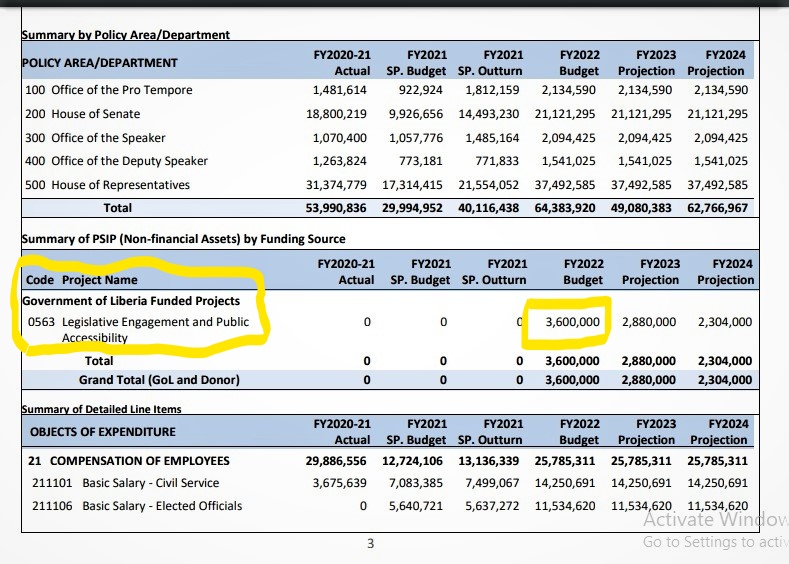Viewport: 789px width, 564px height.
Task: Click the 'Summary by Policy Area/Department' heading
Action: (125, 35)
